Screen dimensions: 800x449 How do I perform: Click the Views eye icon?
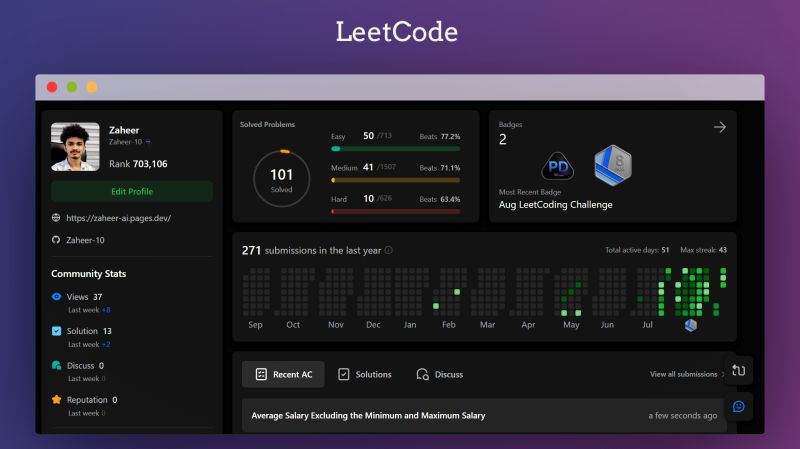[x=56, y=296]
